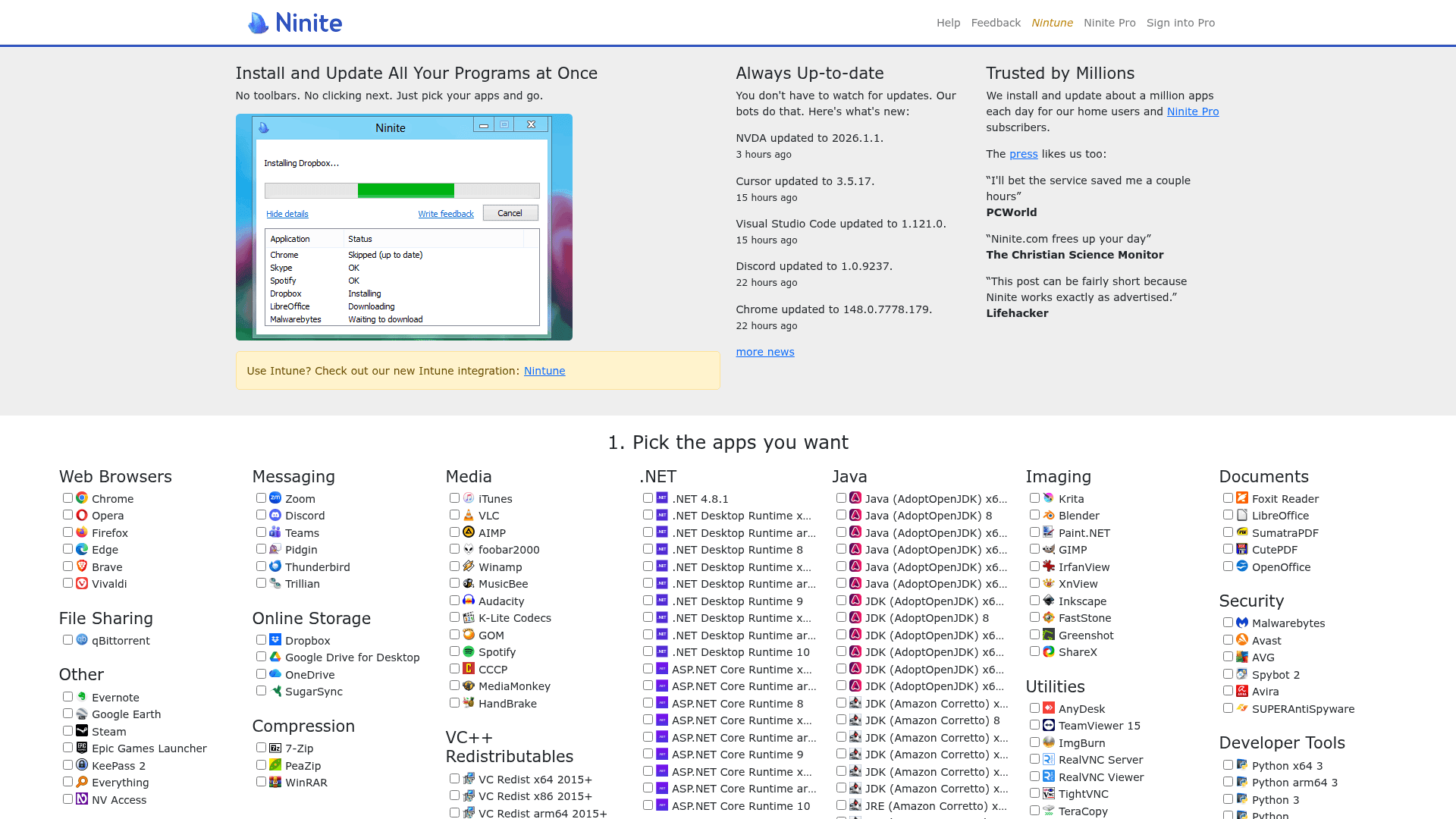
Task: Tick the PeaZip checkbox
Action: coord(261,765)
